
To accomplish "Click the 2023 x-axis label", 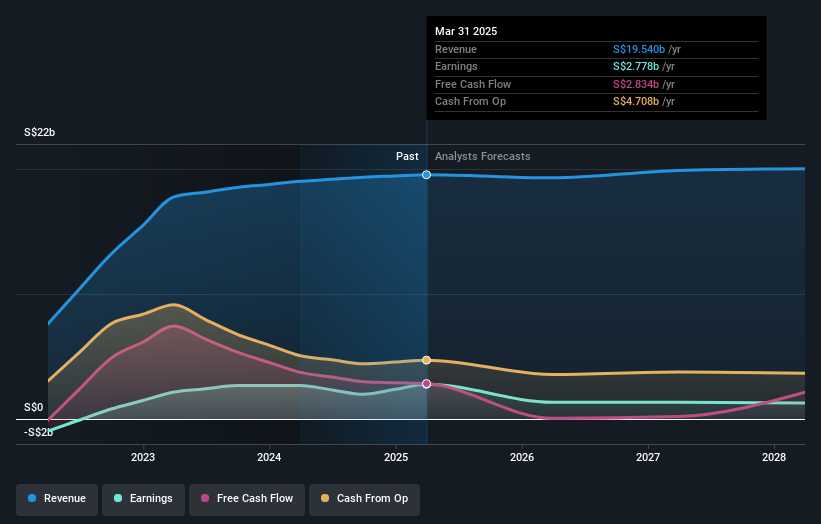I will coord(143,458).
